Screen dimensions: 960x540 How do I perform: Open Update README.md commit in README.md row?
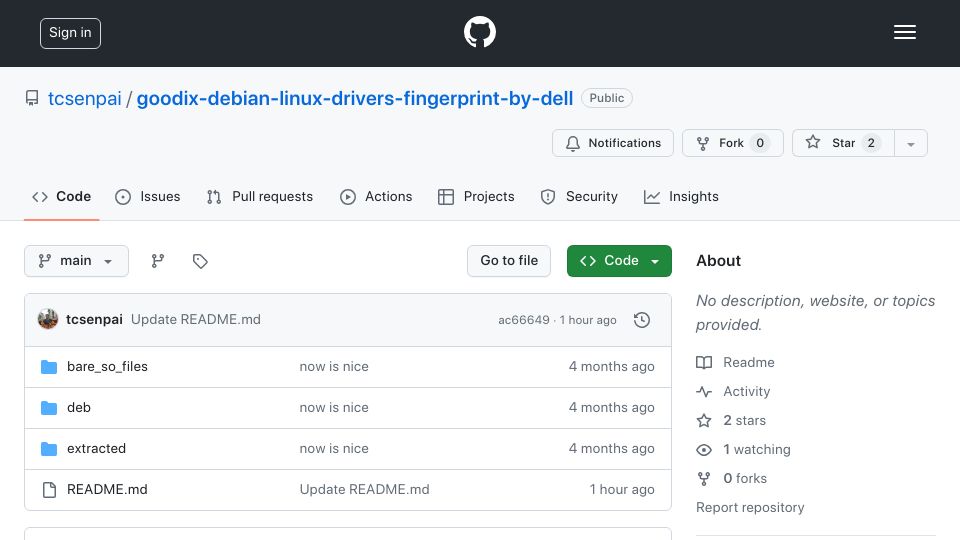[364, 490]
